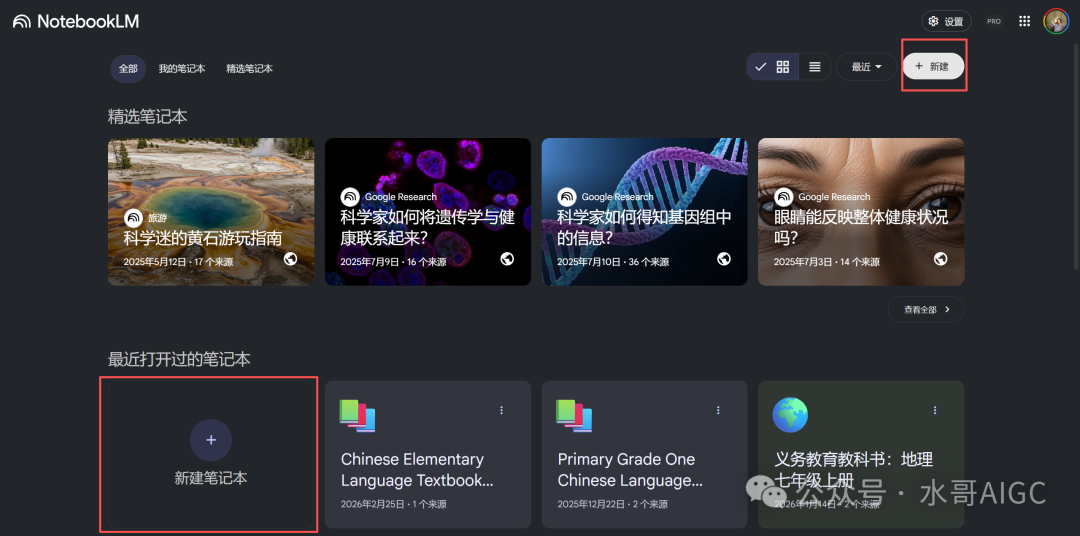The image size is (1080, 536).
Task: Click the 新建 button at top right
Action: tap(933, 67)
